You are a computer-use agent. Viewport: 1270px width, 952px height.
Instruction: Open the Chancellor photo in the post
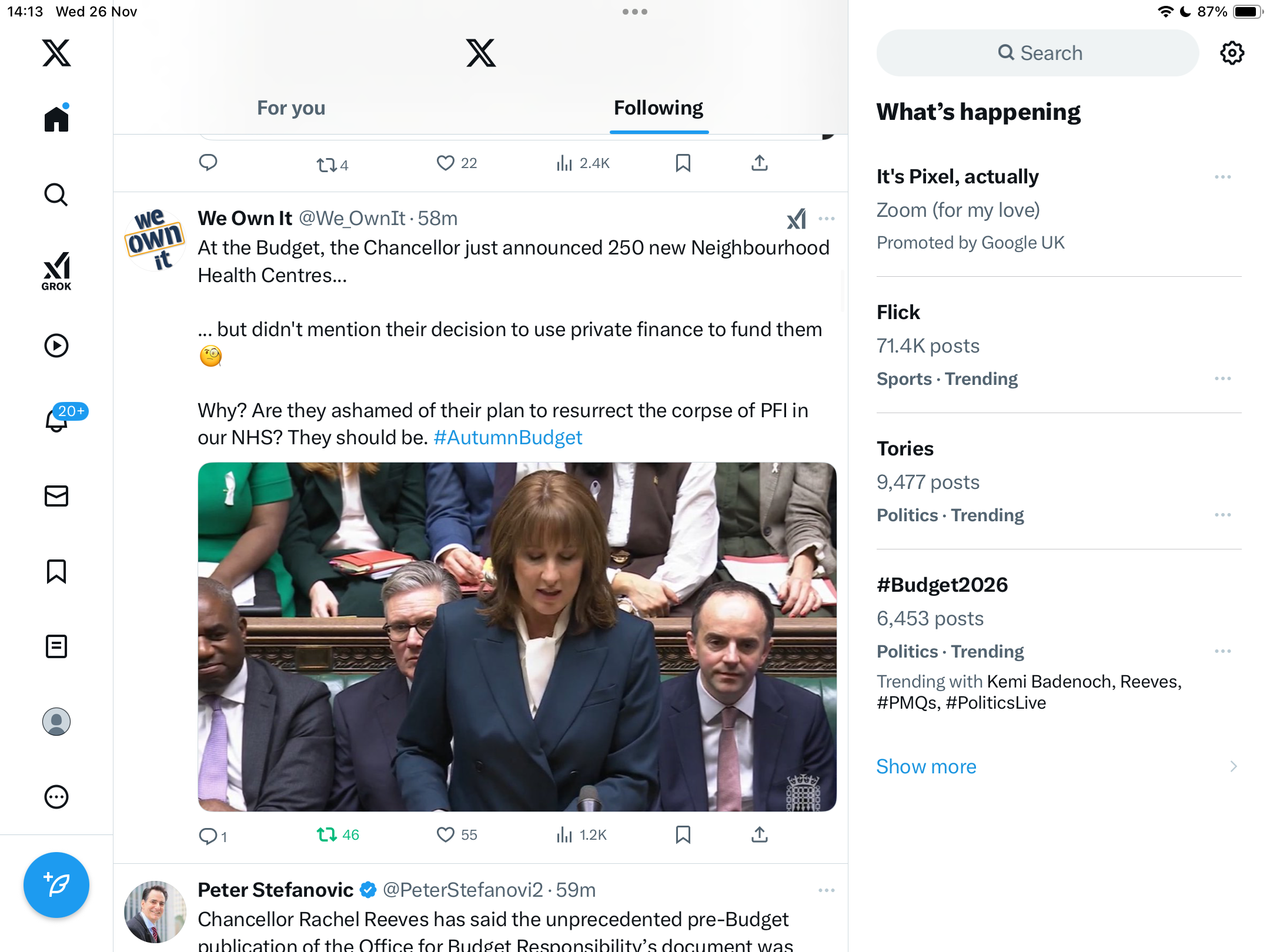[x=517, y=636]
